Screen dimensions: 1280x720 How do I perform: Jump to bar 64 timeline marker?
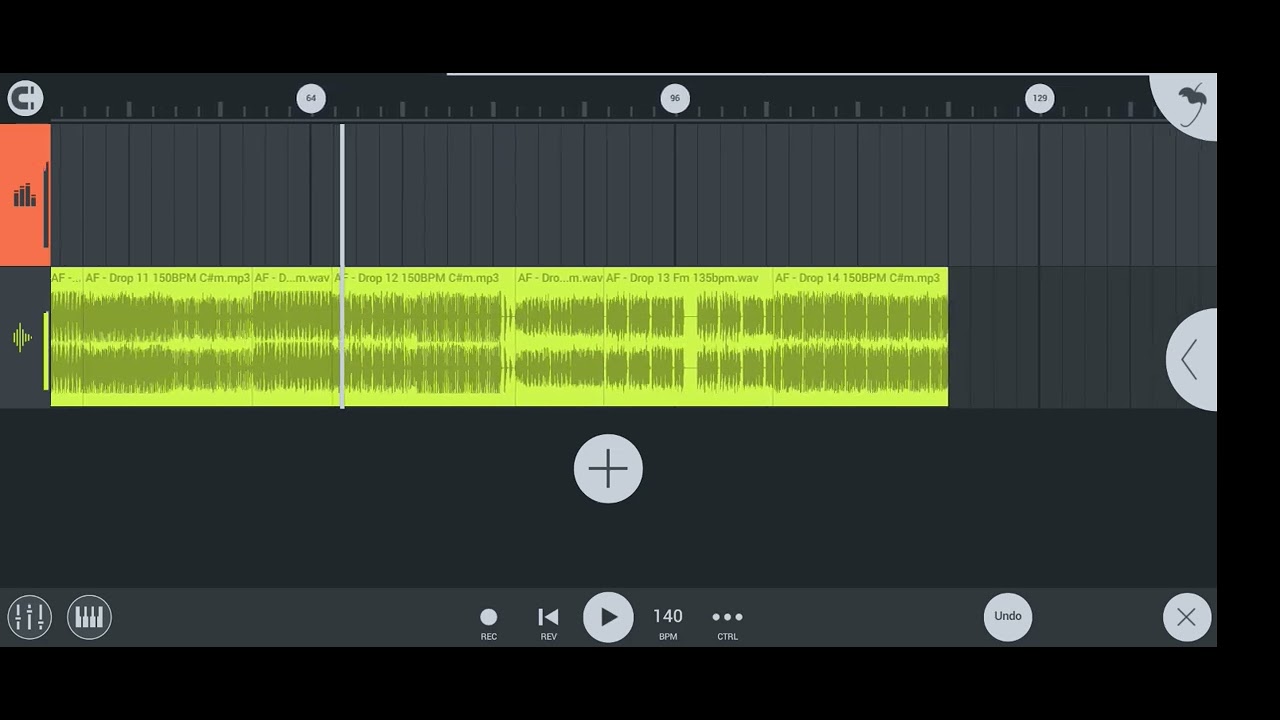tap(311, 98)
